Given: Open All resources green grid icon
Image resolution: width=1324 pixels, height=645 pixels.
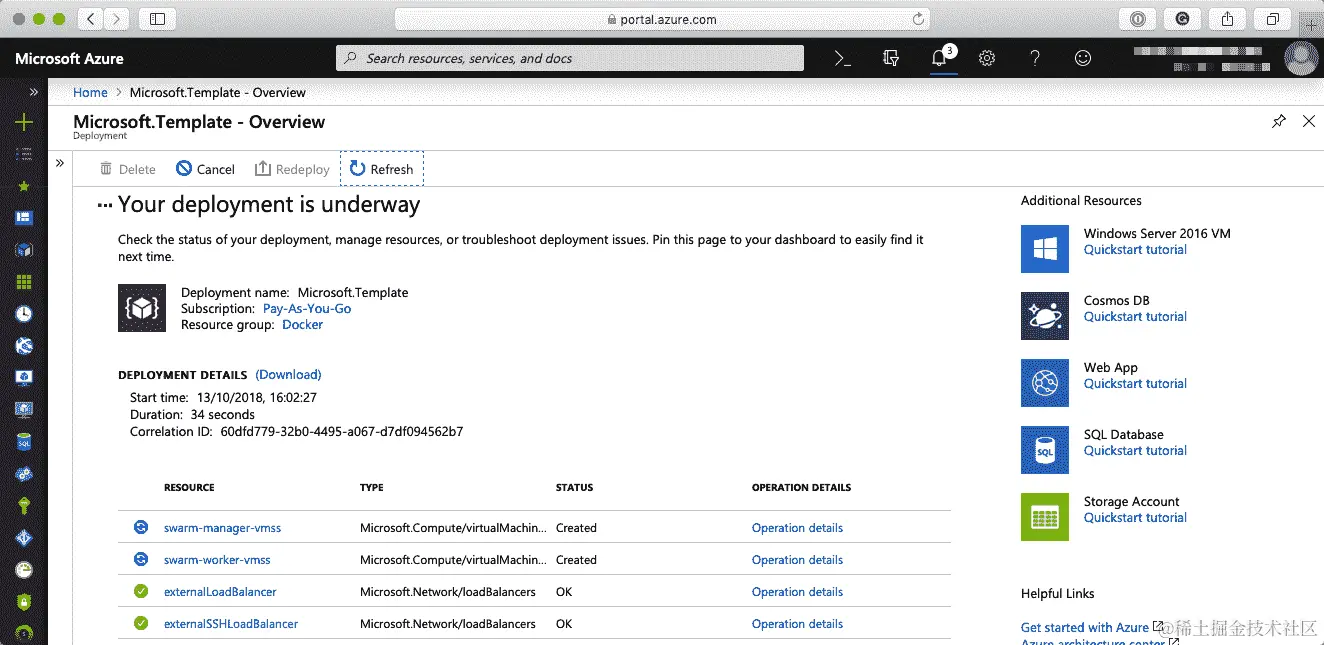Looking at the screenshot, I should [x=24, y=282].
